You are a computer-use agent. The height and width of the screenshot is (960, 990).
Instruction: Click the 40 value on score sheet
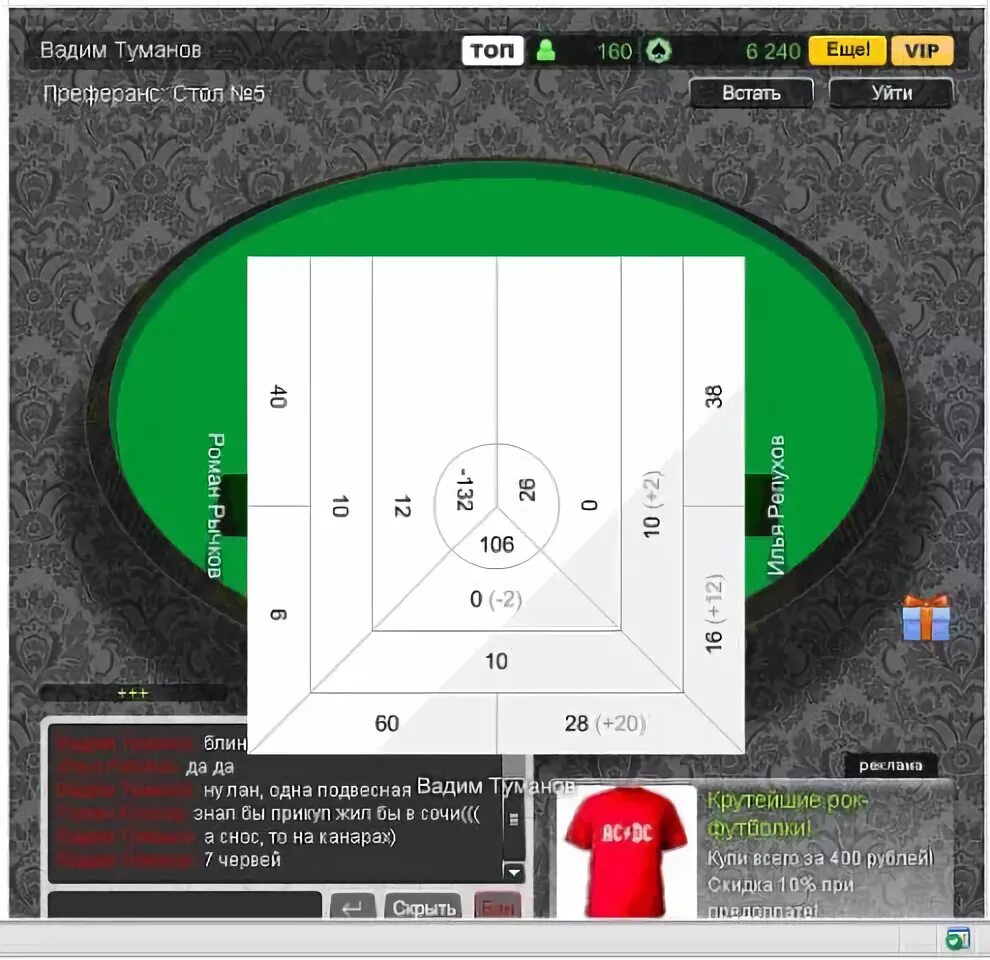point(278,397)
